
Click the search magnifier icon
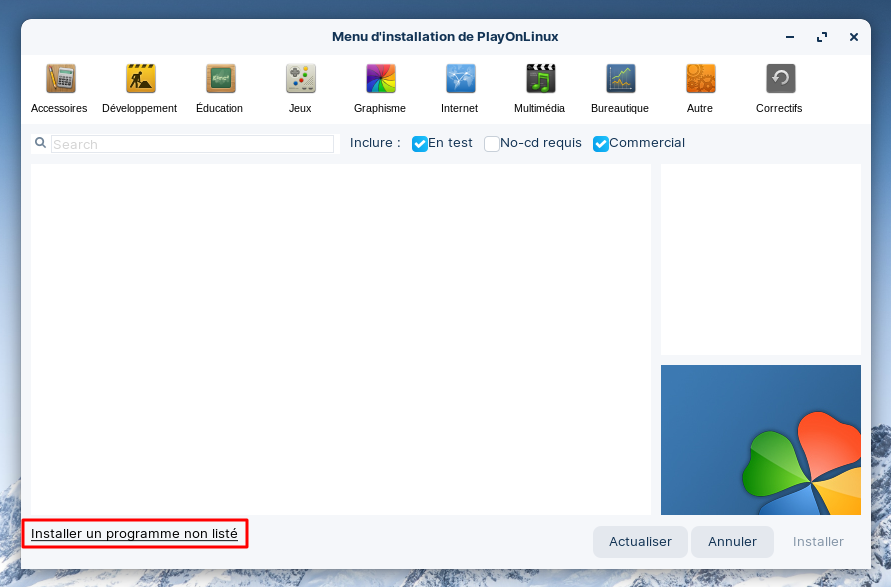[x=40, y=143]
